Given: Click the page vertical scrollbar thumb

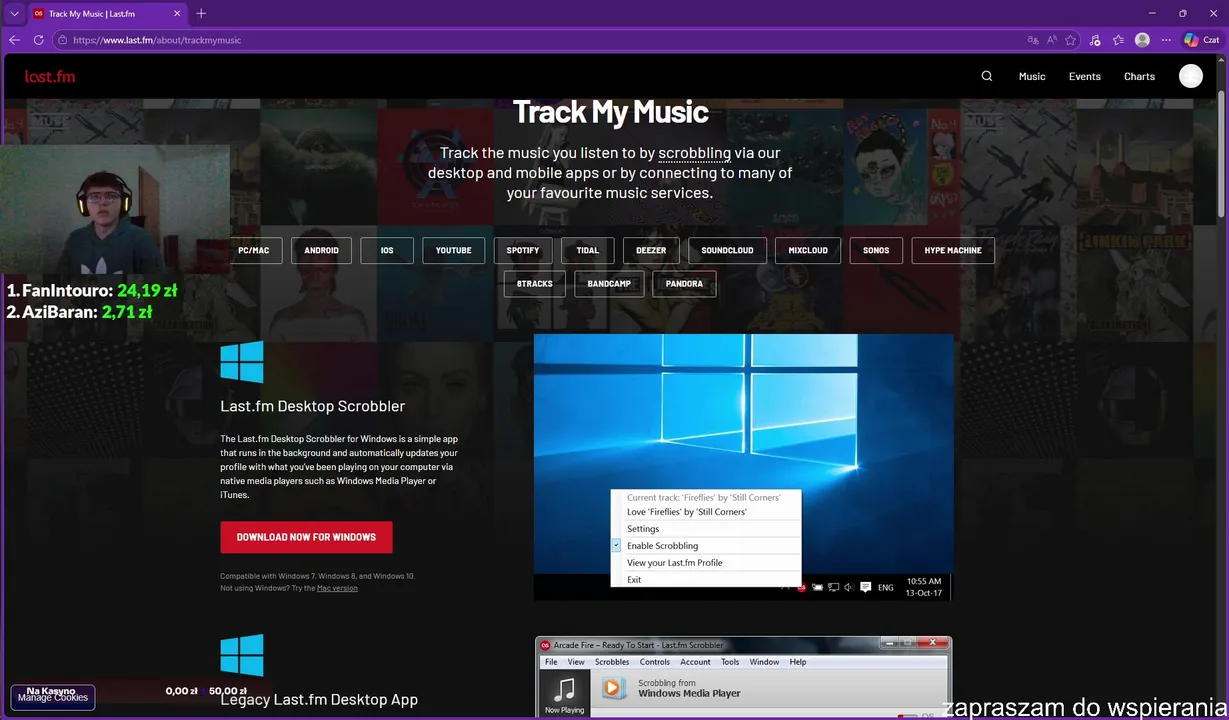Looking at the screenshot, I should 1222,153.
